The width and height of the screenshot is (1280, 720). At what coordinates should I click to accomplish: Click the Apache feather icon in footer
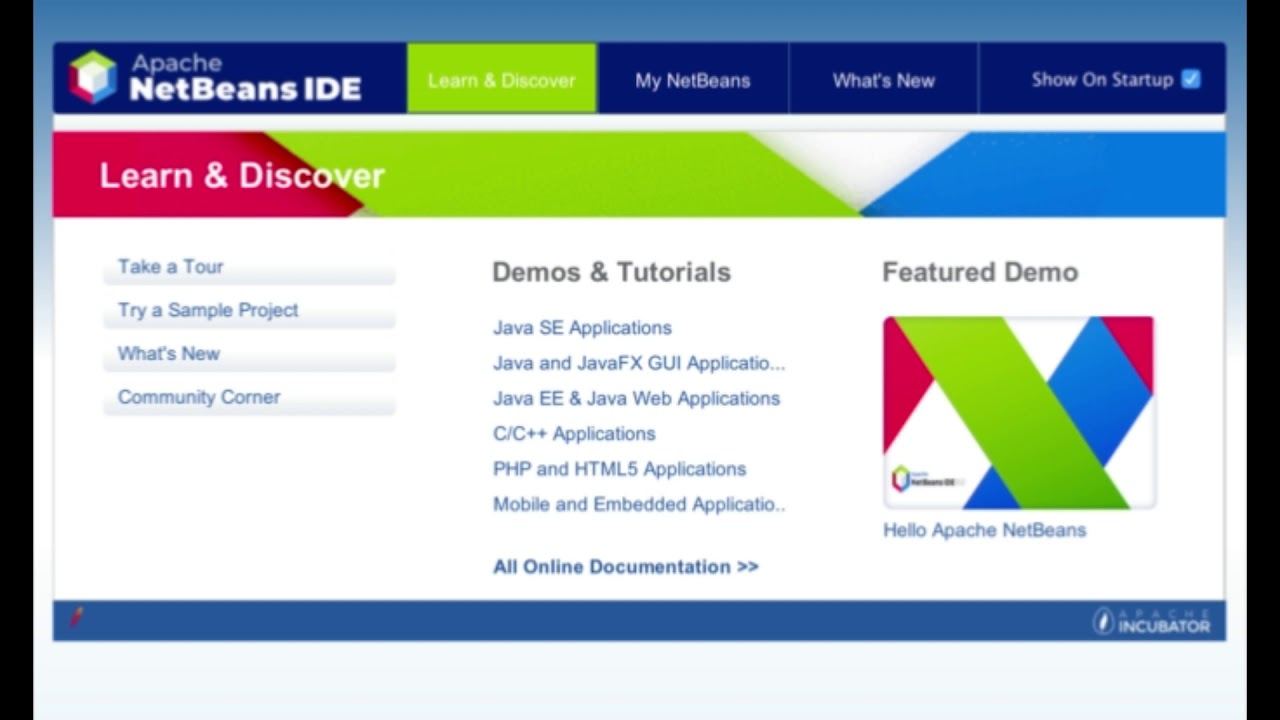[76, 617]
